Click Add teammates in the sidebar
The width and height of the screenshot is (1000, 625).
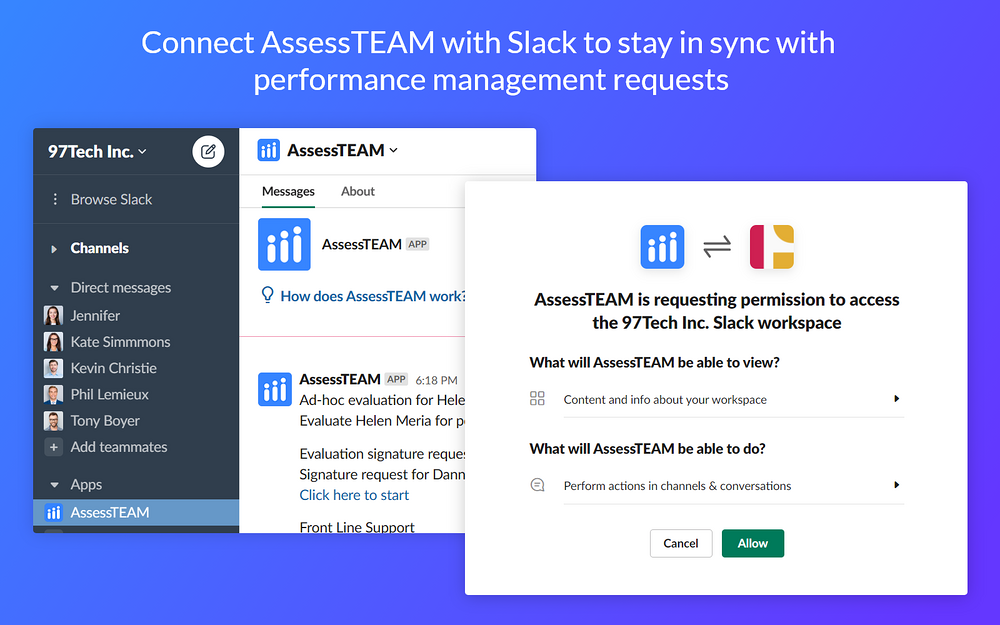coord(119,447)
